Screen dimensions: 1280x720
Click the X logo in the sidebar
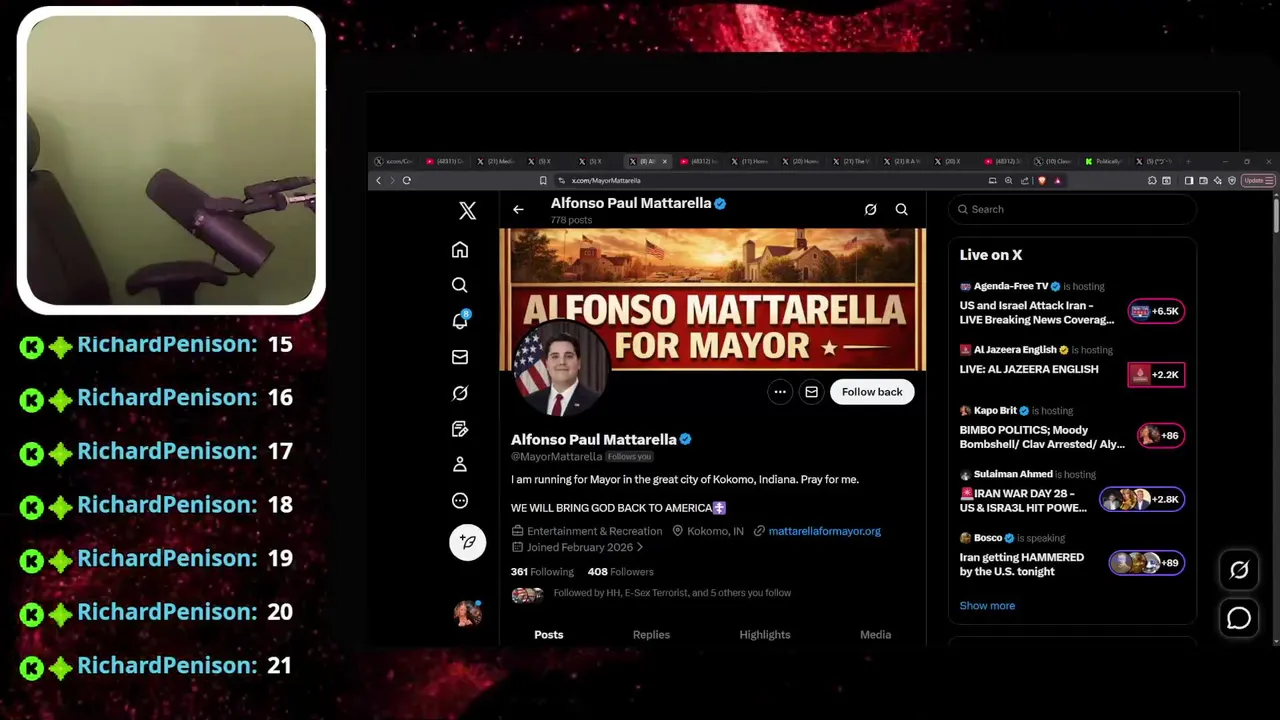(x=467, y=211)
